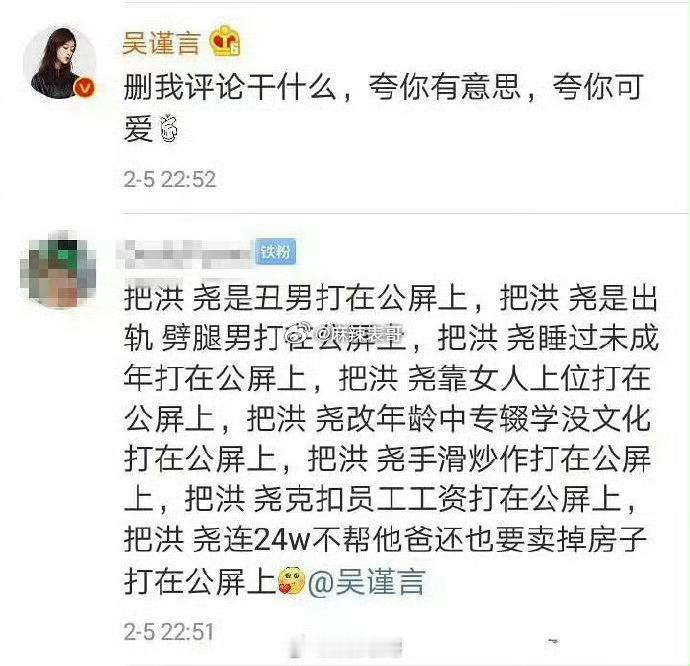Click the 2-5 22:51 timestamp
690x666 pixels.
(169, 631)
